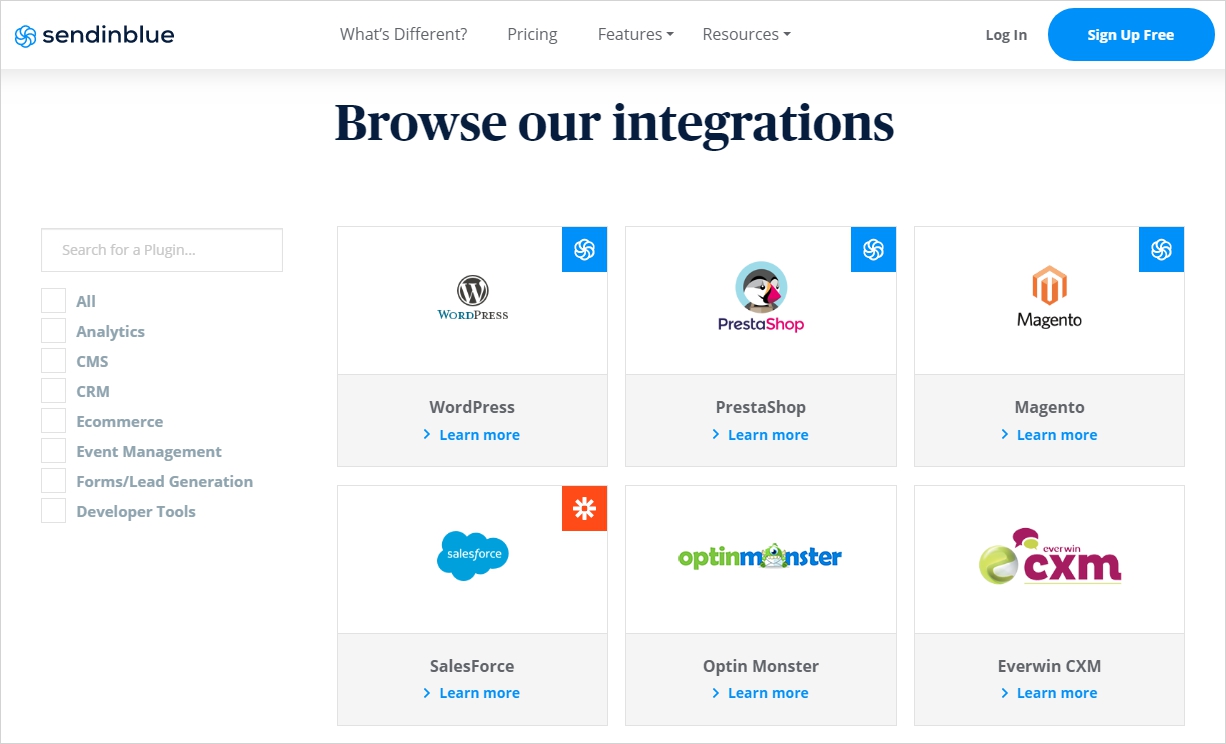
Task: Click the Sendinblue logo in header
Action: (x=94, y=35)
